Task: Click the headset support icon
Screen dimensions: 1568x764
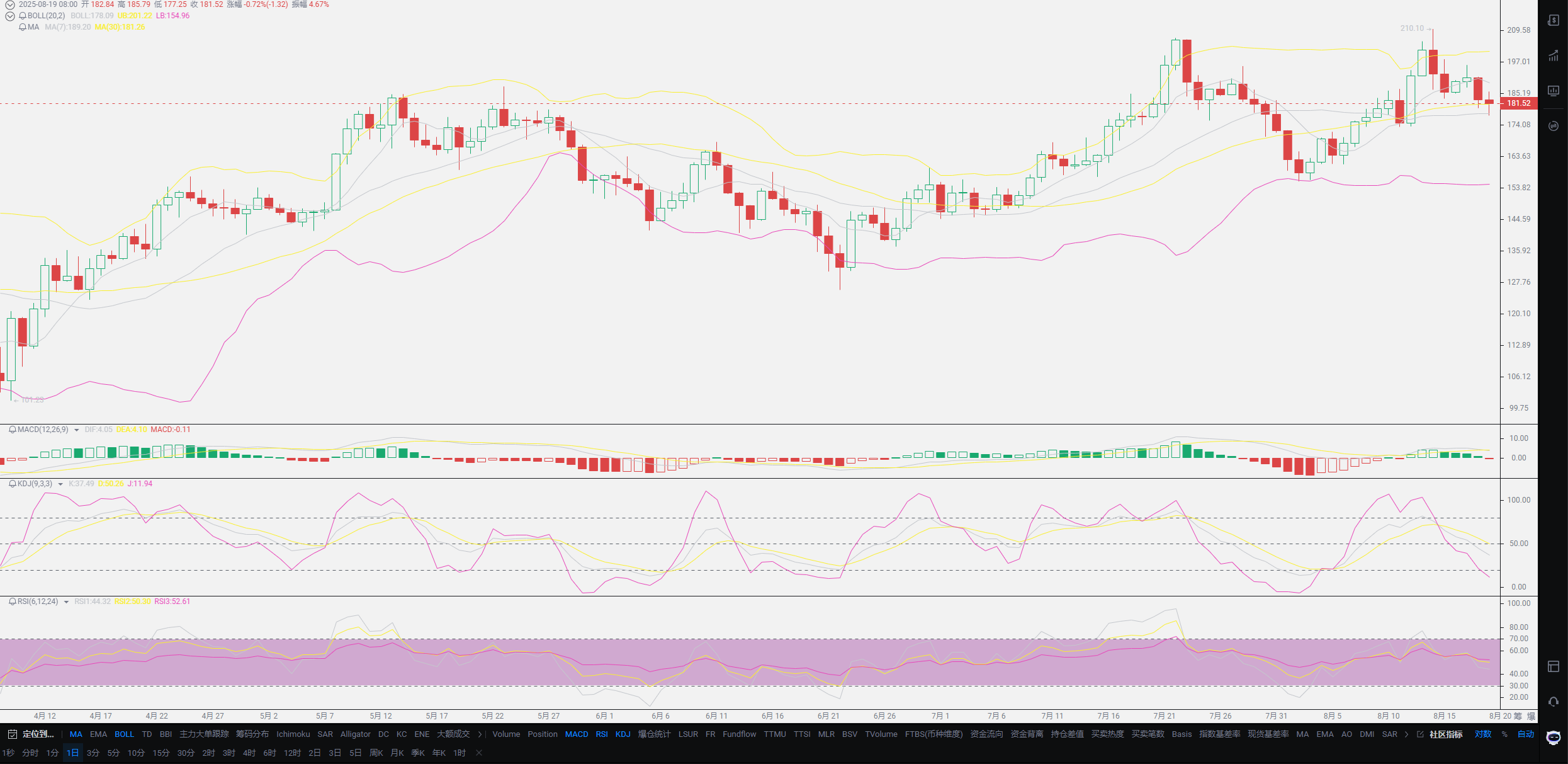Action: (x=1554, y=702)
